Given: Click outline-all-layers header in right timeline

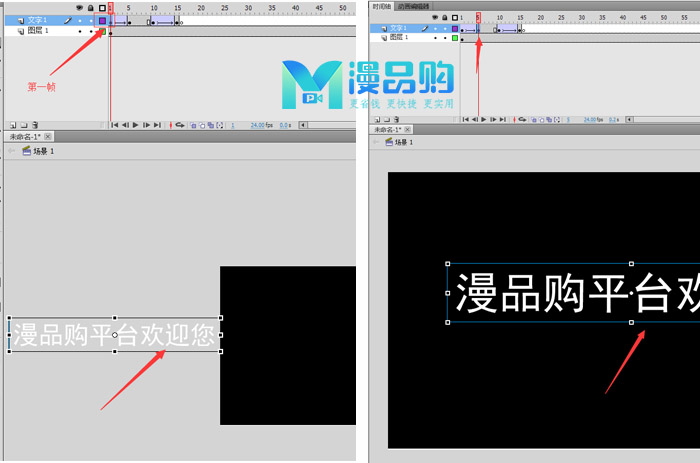Looking at the screenshot, I should point(455,17).
